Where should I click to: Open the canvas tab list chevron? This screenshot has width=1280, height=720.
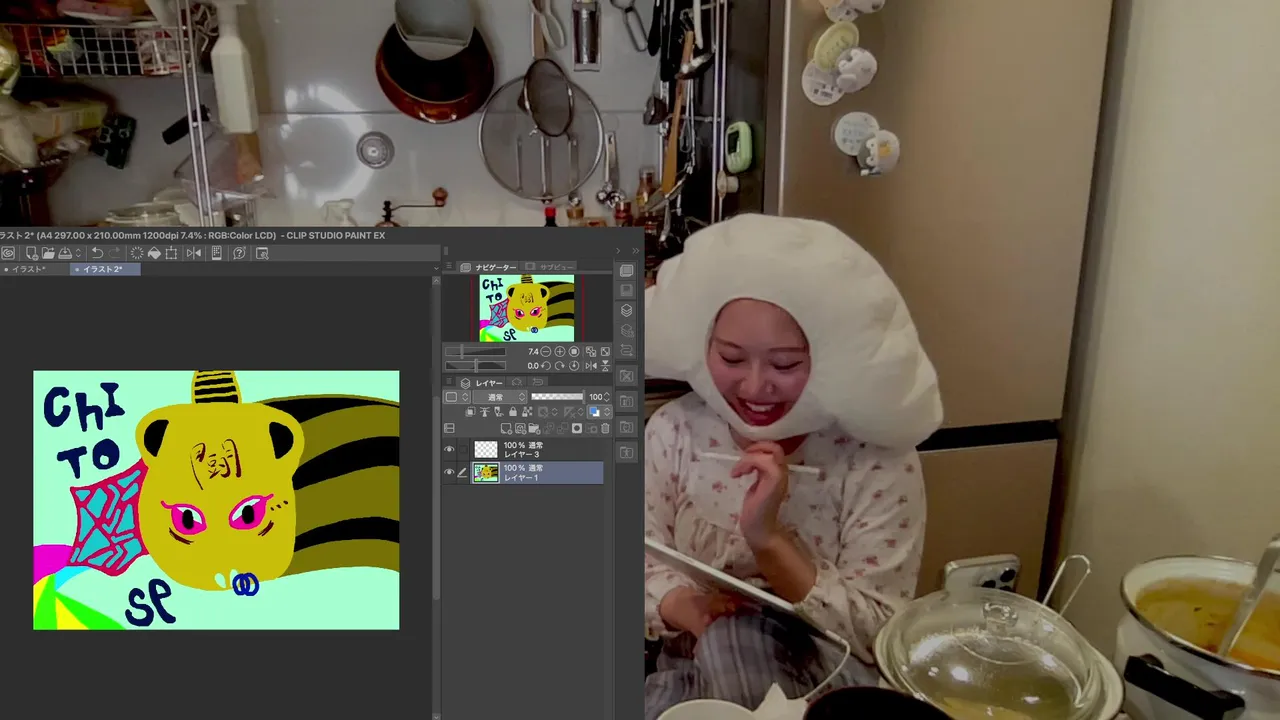click(x=436, y=269)
